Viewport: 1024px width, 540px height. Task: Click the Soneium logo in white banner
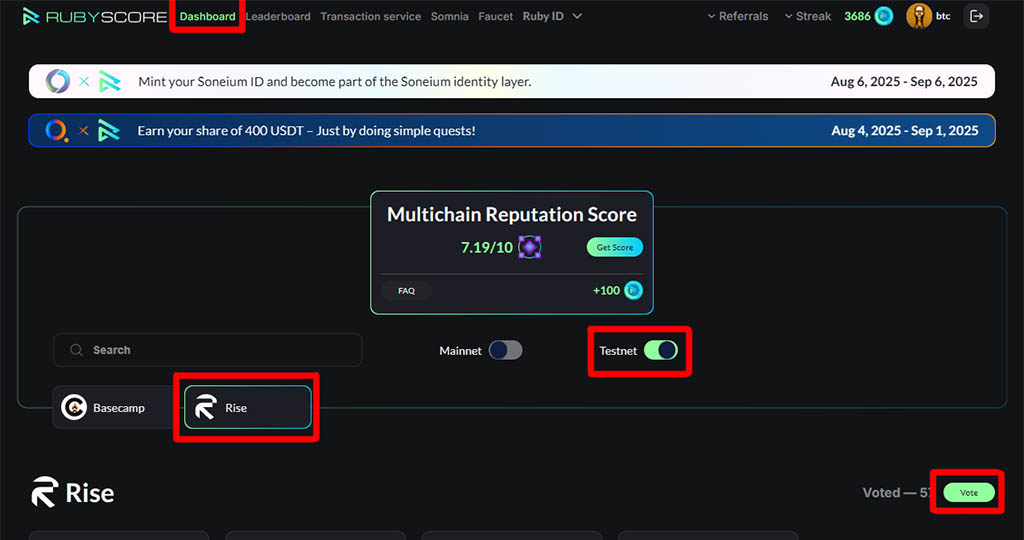[57, 81]
